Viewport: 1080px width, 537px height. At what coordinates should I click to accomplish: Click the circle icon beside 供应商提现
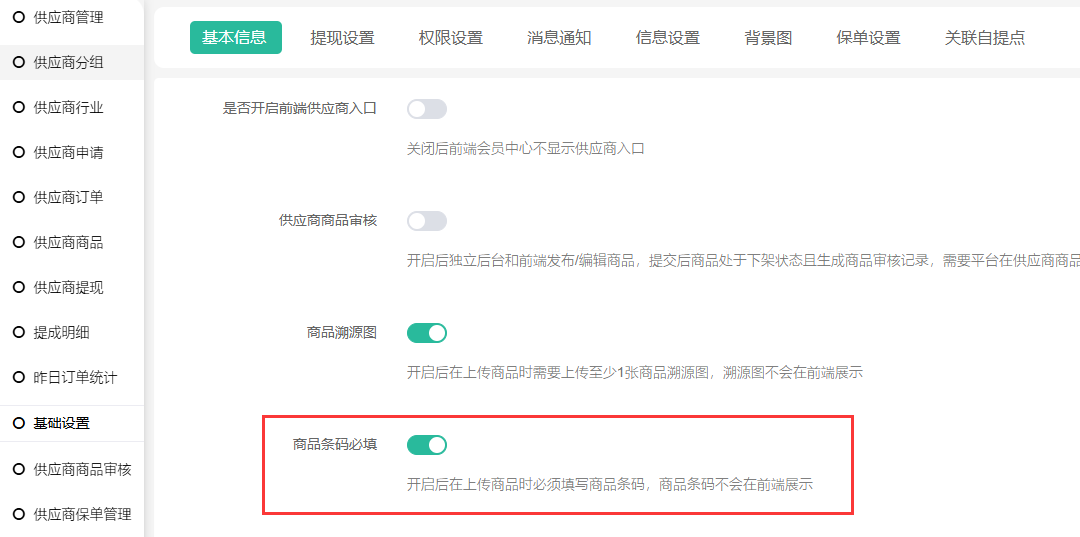coord(18,287)
